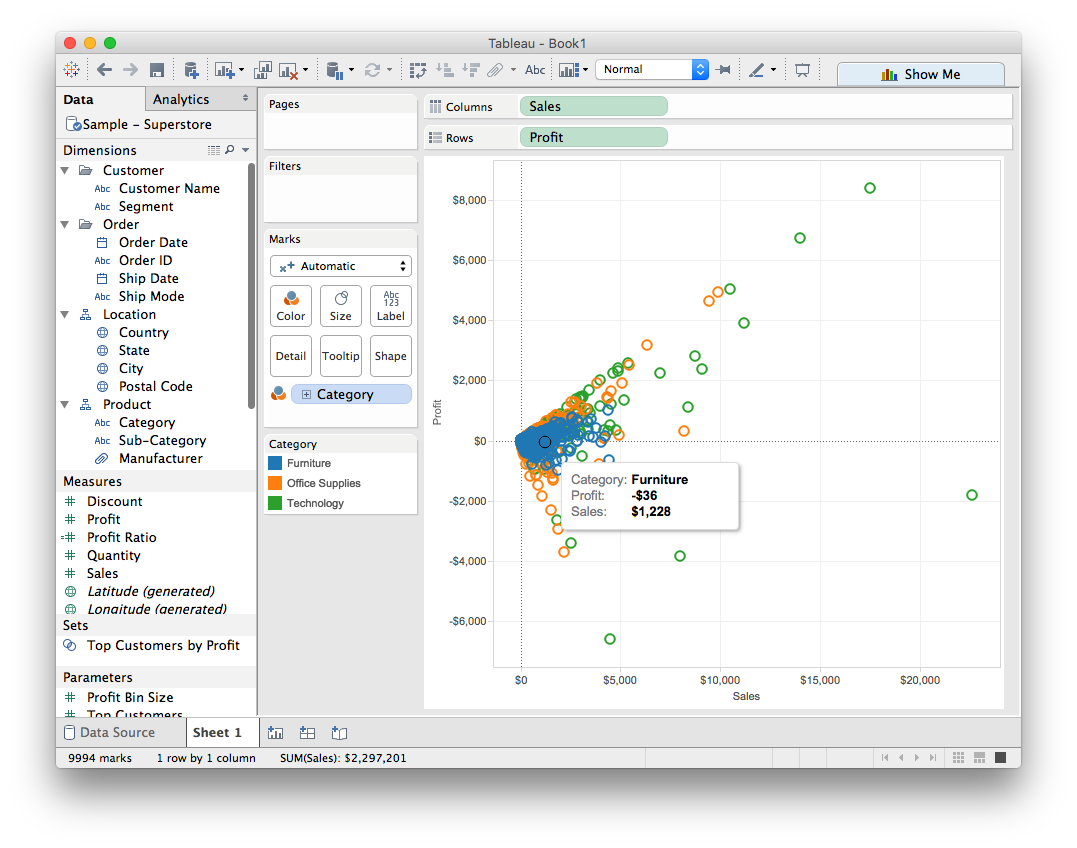Click the new worksheet icon in toolbar
Image resolution: width=1077 pixels, height=848 pixels.
(225, 70)
